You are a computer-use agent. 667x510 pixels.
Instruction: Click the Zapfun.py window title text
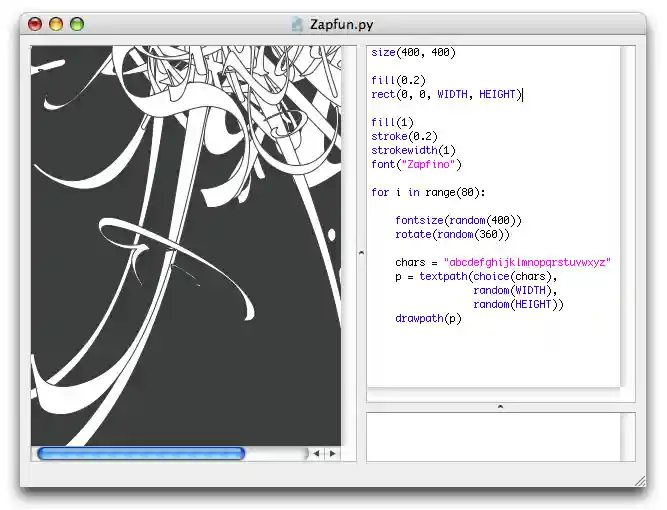(x=340, y=24)
